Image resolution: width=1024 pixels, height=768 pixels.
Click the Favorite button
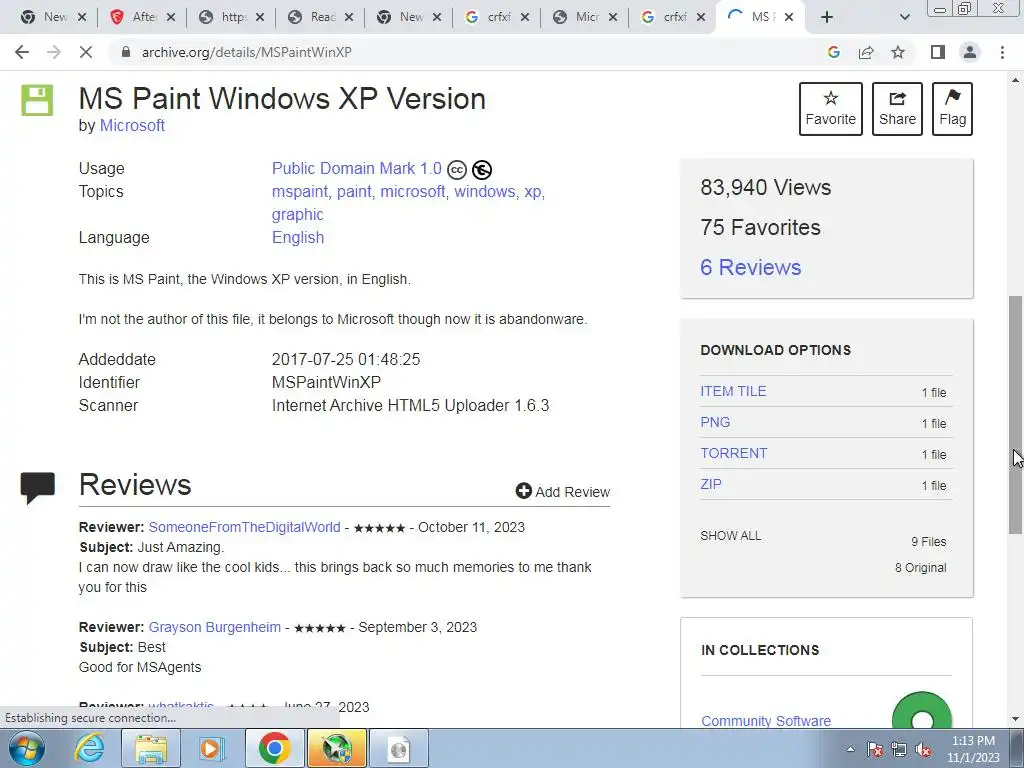pyautogui.click(x=831, y=109)
